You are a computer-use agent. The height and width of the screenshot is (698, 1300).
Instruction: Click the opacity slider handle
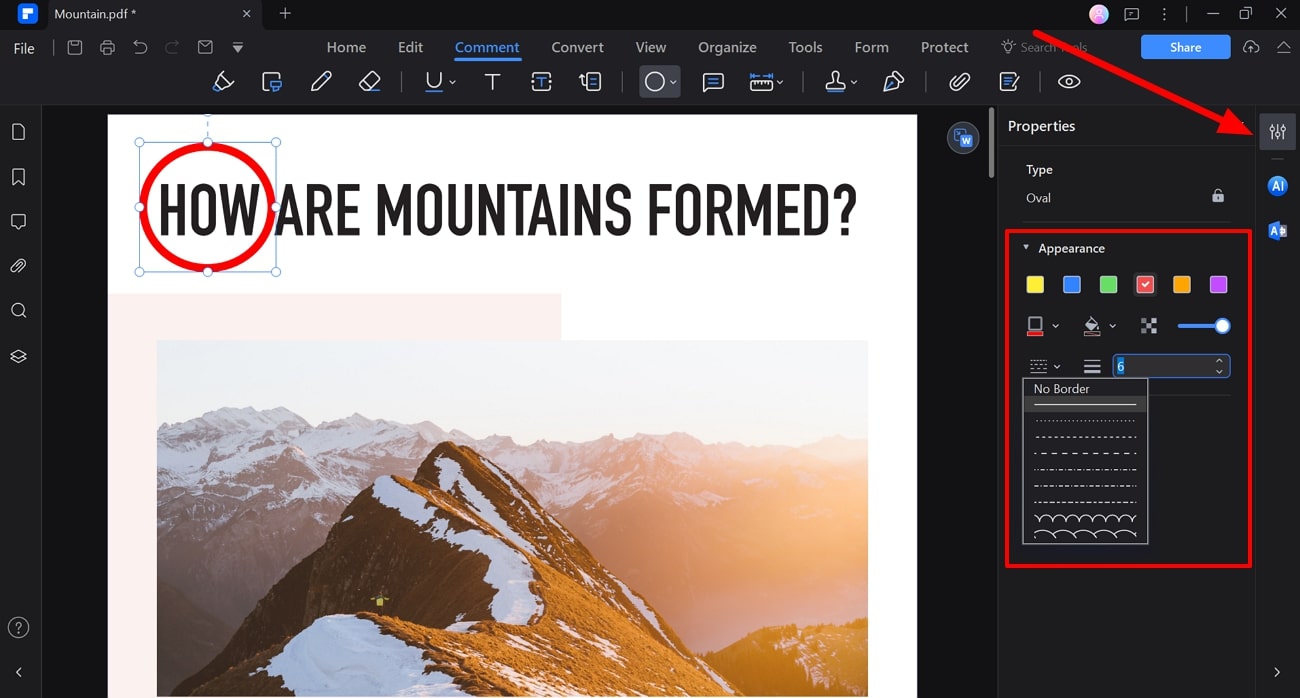[x=1222, y=326]
